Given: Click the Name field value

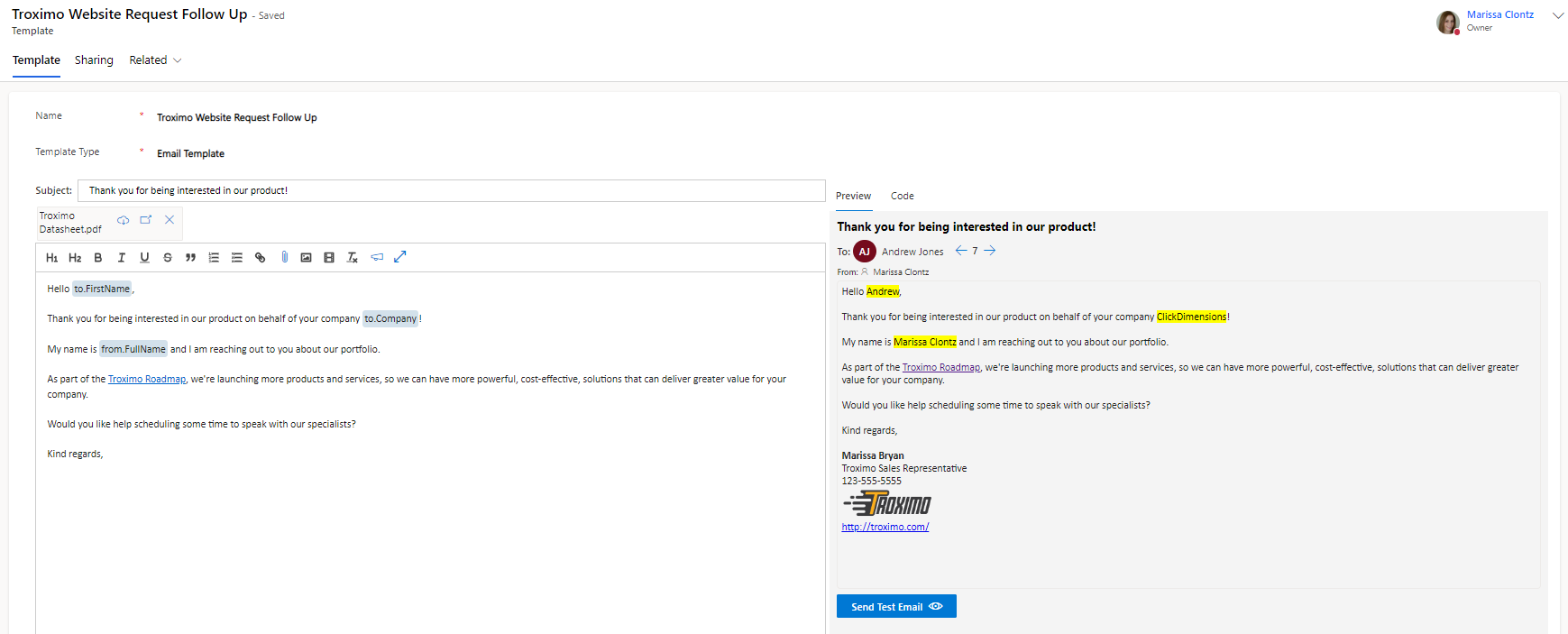Looking at the screenshot, I should [237, 117].
